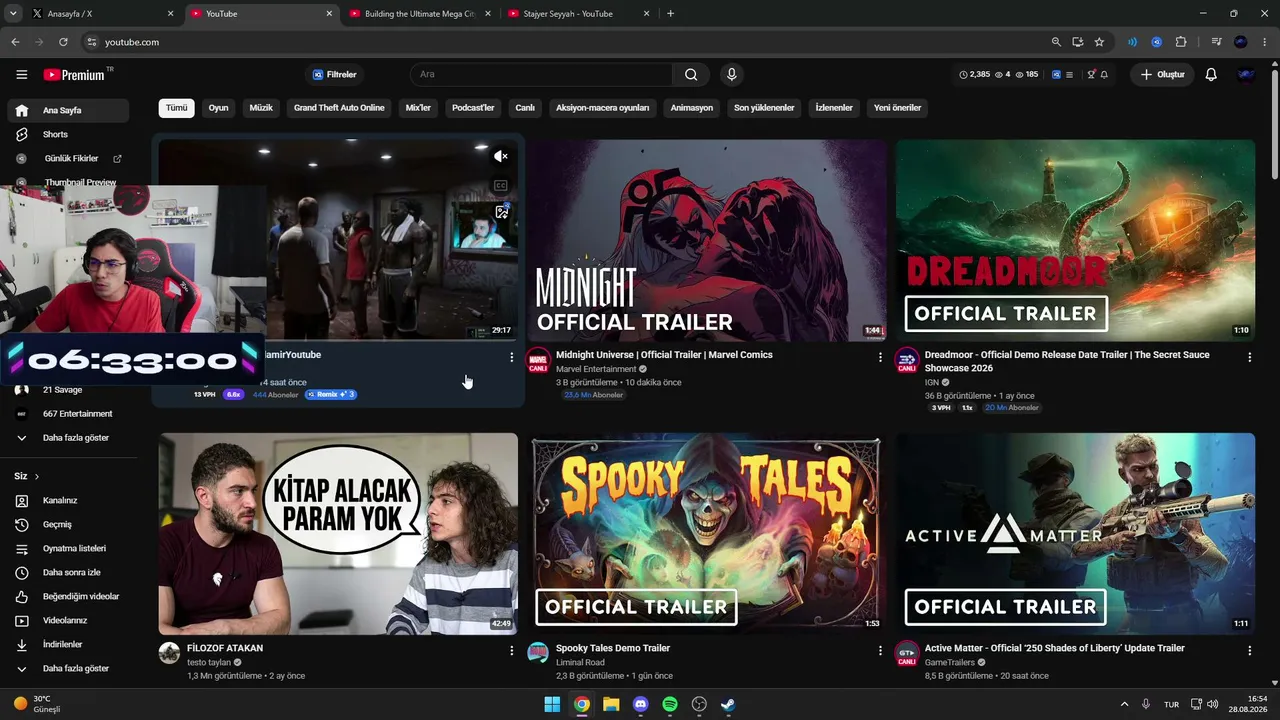Open Günlük Fikirler sidebar item
1280x720 pixels.
click(68, 158)
